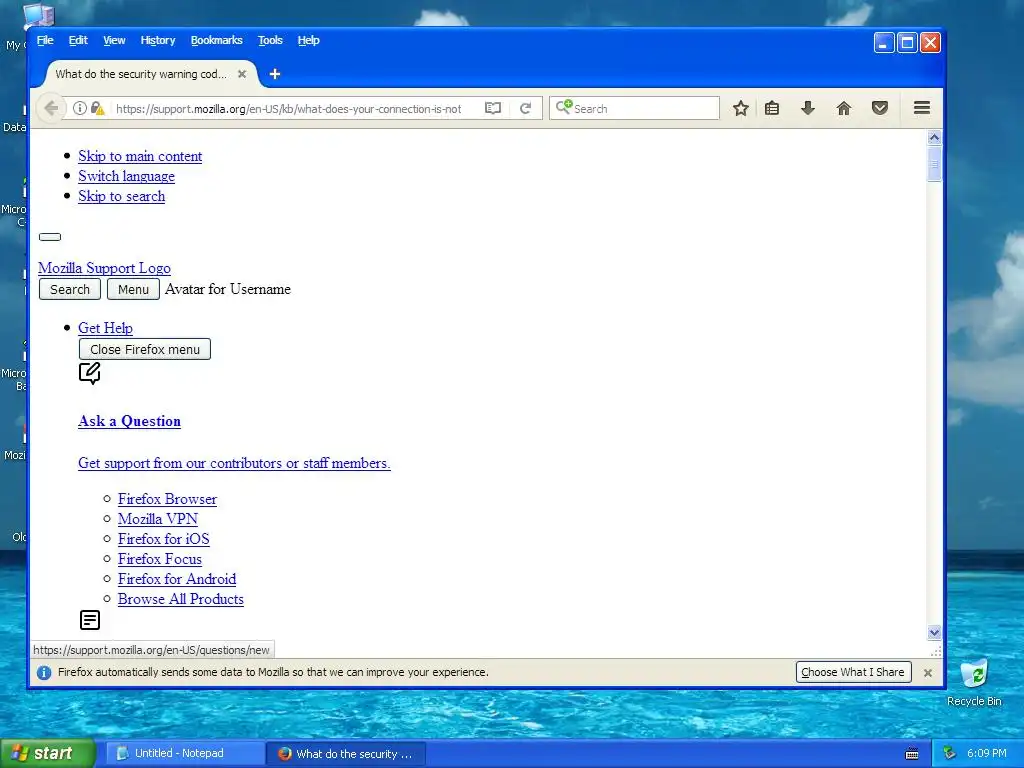The width and height of the screenshot is (1024, 768).
Task: Click the URL address field
Action: click(287, 108)
